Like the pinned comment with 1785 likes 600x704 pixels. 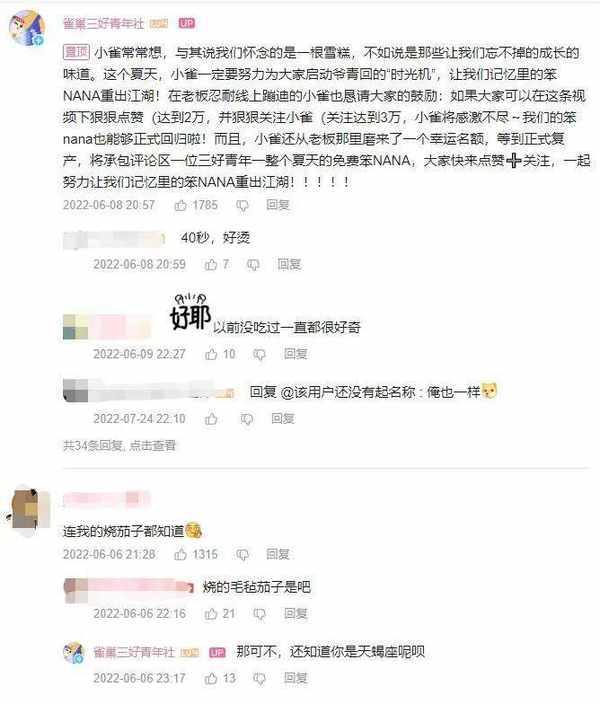pos(181,205)
